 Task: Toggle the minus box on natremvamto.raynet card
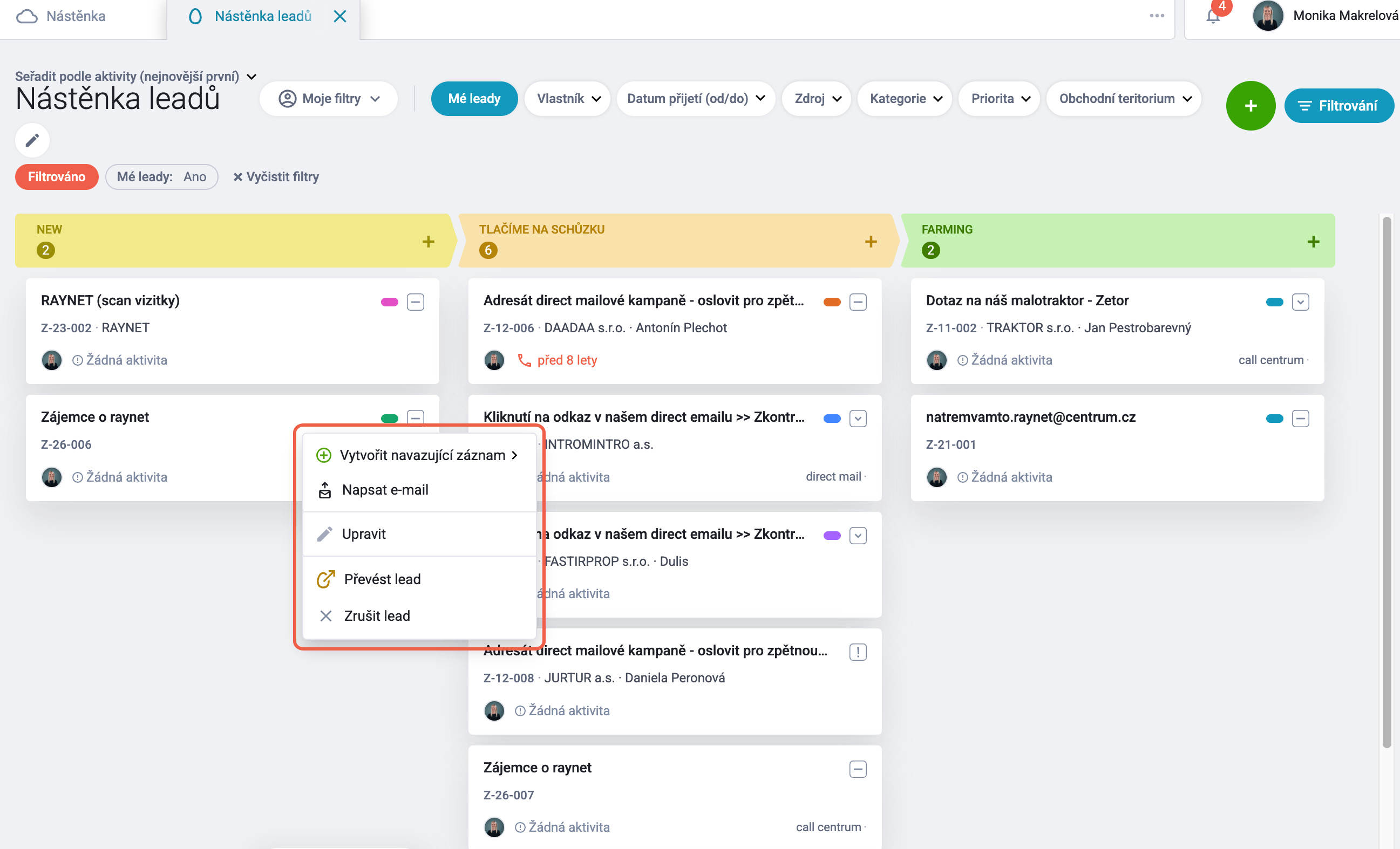[x=1300, y=418]
